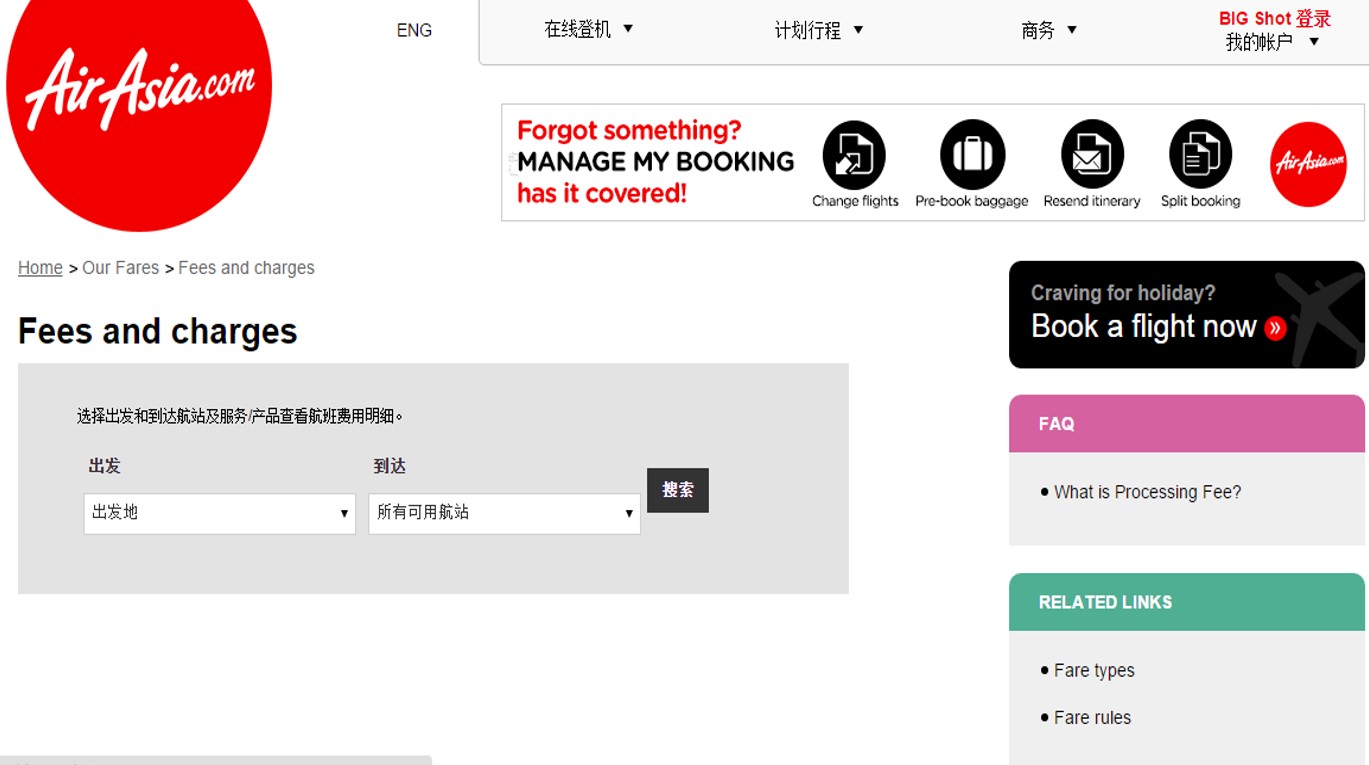The width and height of the screenshot is (1369, 765).
Task: Open the 出发地 departure dropdown
Action: [x=220, y=513]
